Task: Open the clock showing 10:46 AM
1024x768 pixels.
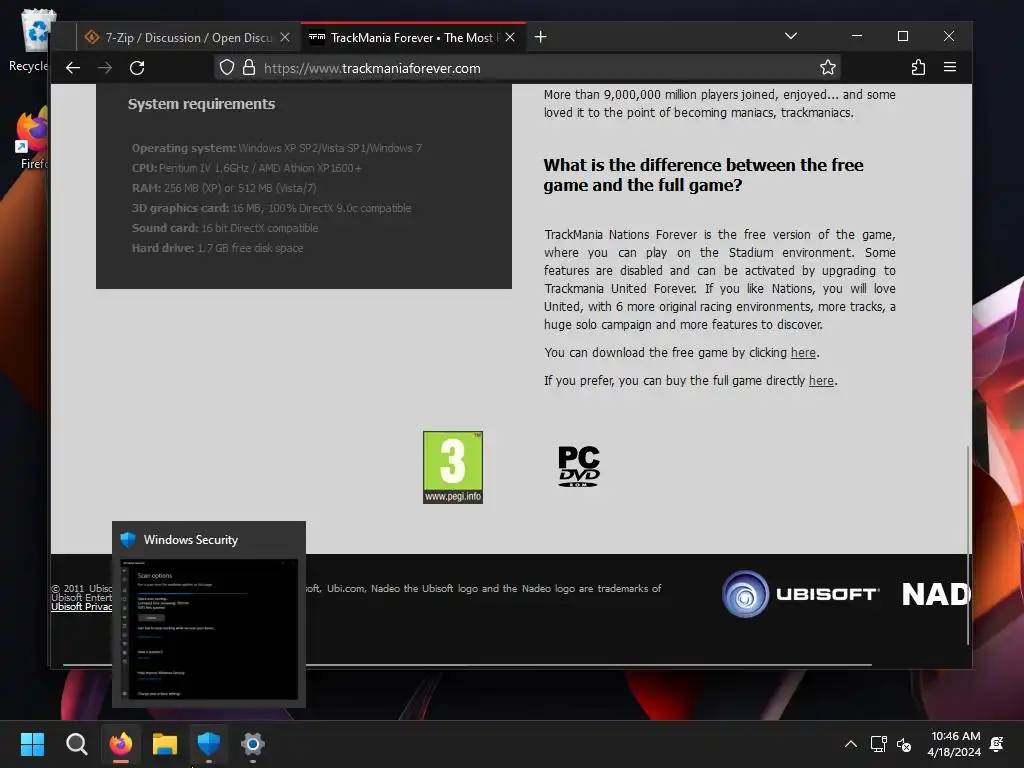Action: (x=954, y=744)
